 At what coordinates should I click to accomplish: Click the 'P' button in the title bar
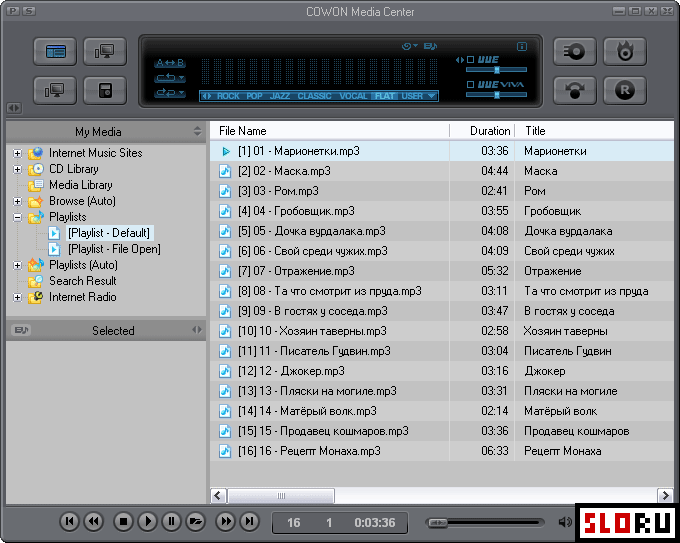13,11
